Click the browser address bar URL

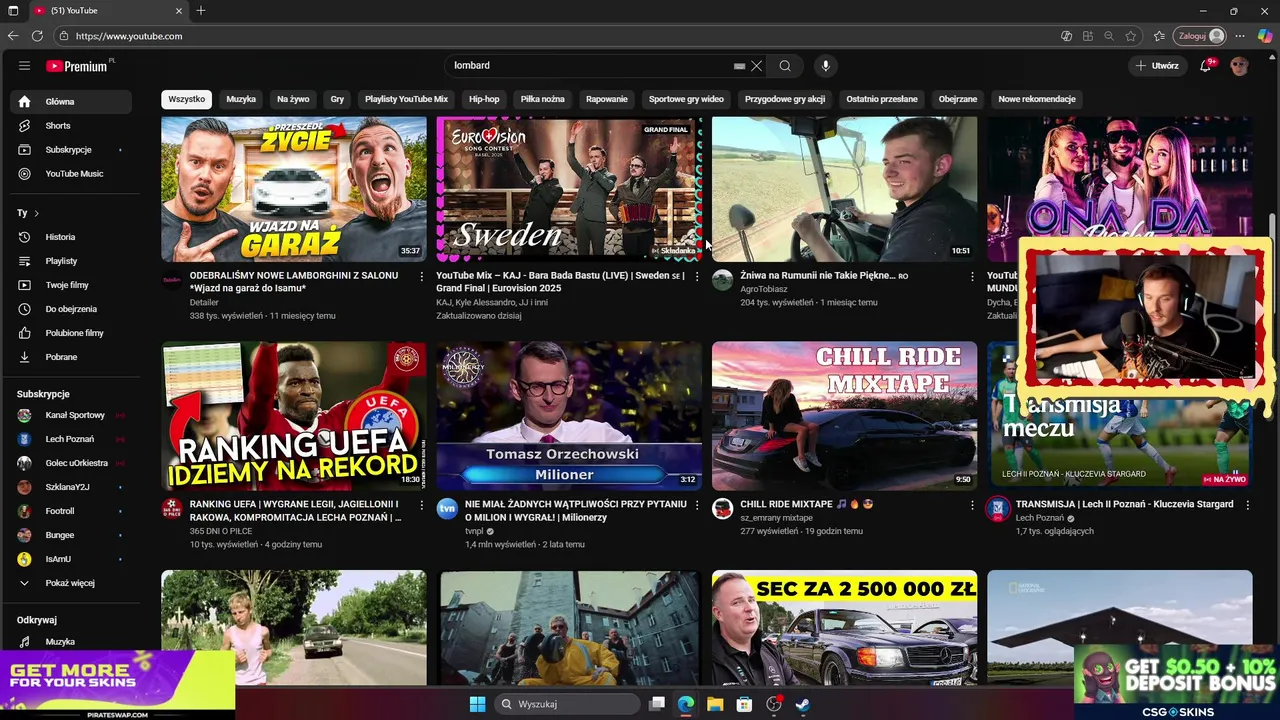click(x=129, y=36)
